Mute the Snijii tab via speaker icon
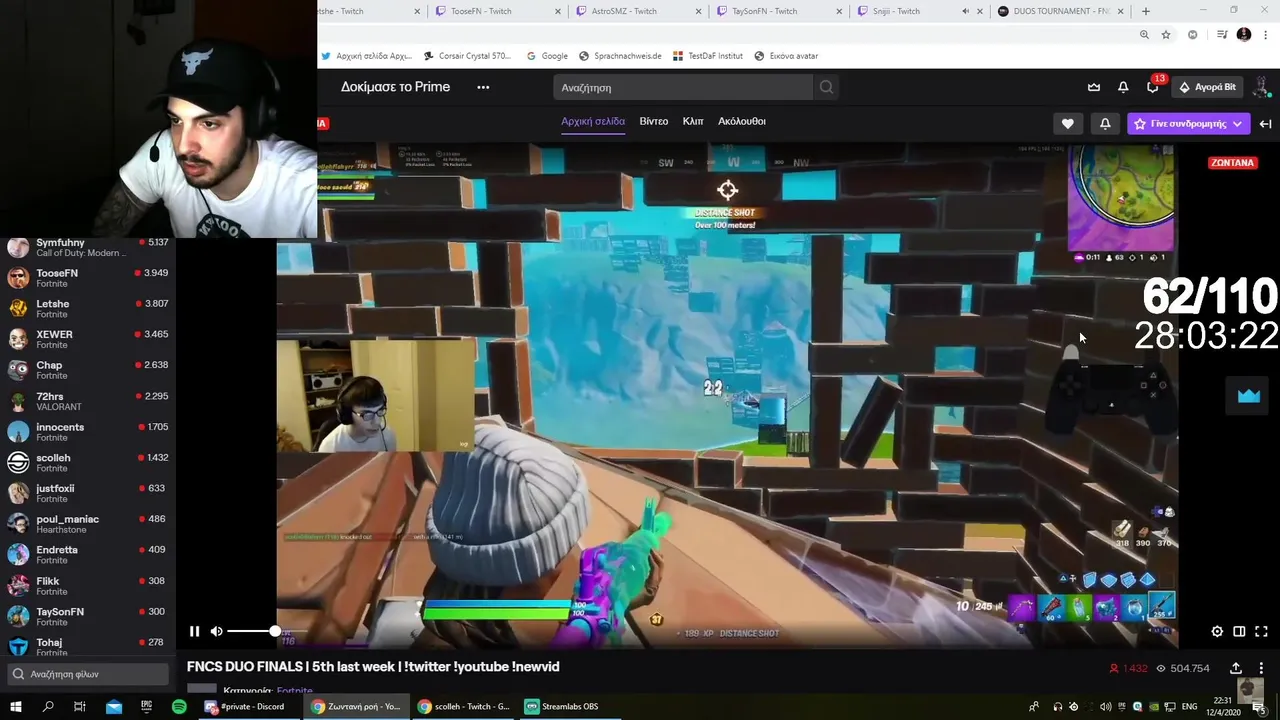This screenshot has height=720, width=1280. pos(965,11)
